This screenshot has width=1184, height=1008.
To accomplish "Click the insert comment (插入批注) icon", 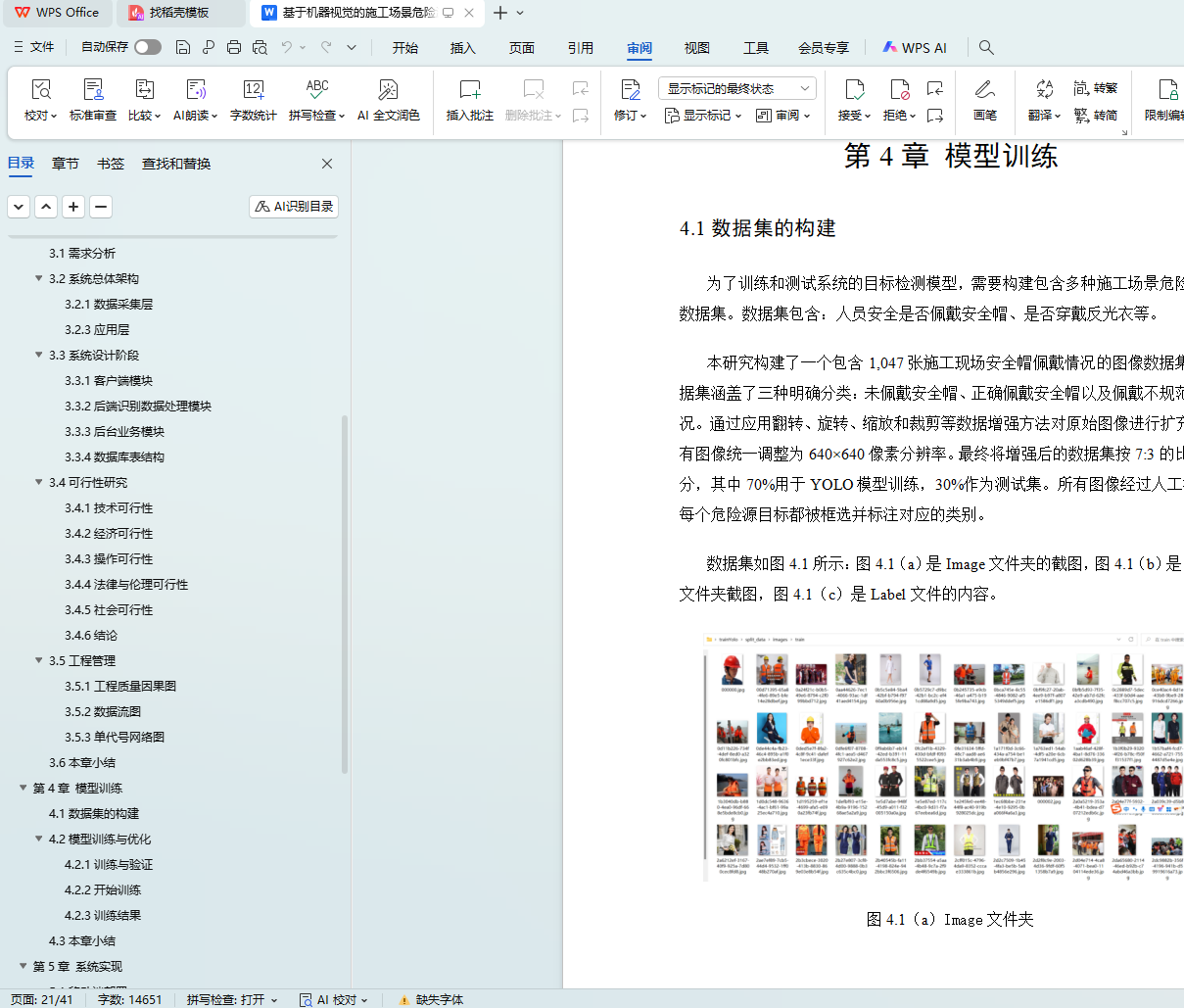I will pos(469,91).
